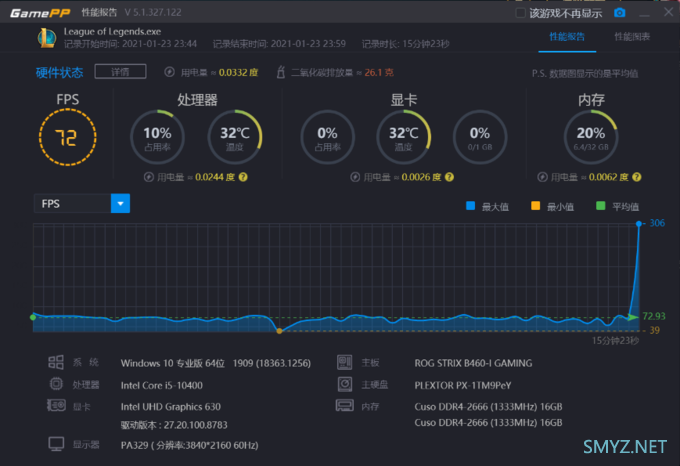This screenshot has height=466, width=680.
Task: Click the graphics card icon in specs
Action: (x=56, y=405)
